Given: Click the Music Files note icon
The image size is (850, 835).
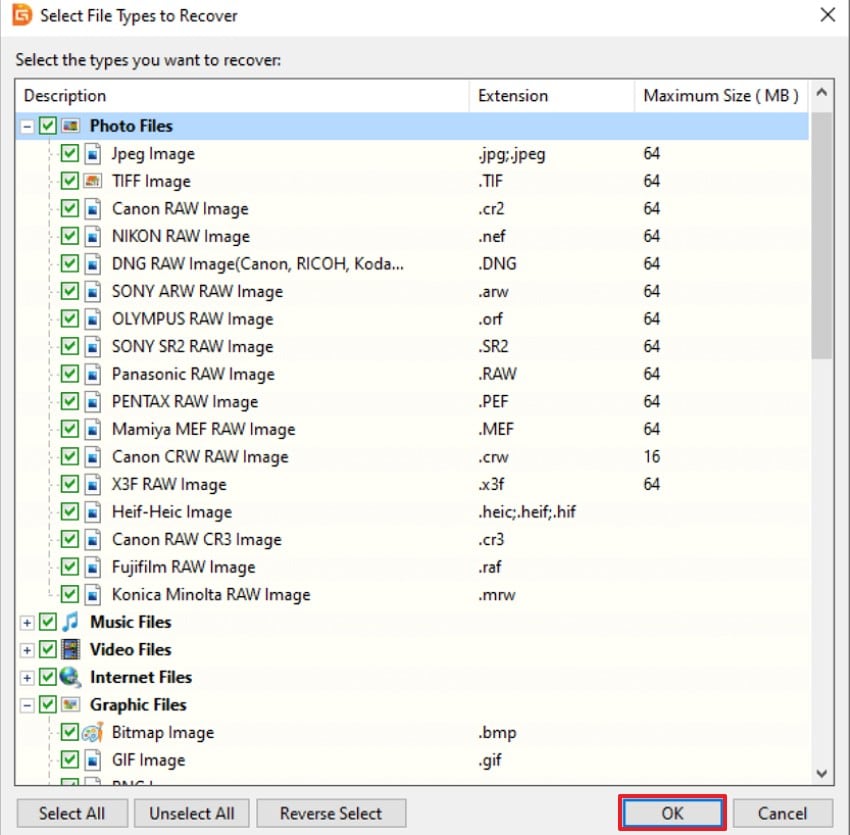Looking at the screenshot, I should coord(70,622).
